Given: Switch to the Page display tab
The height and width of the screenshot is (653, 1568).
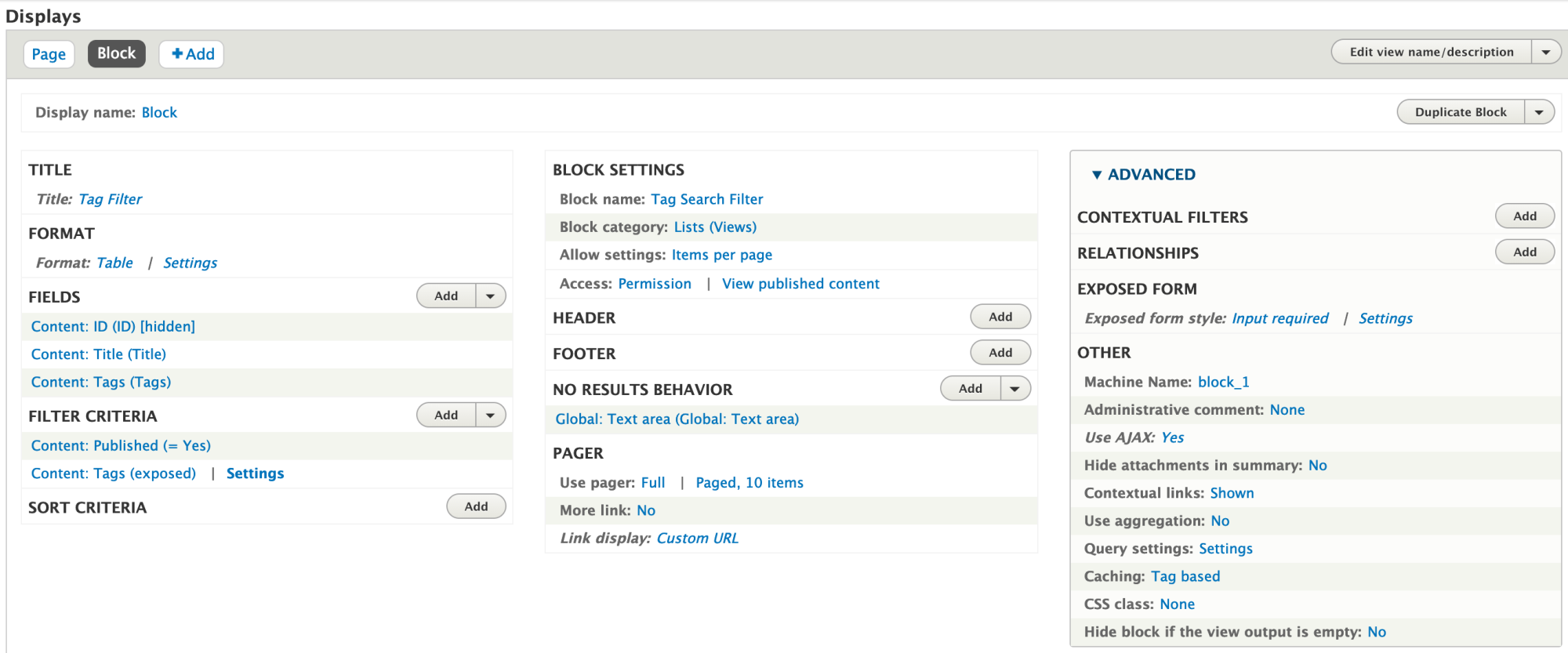Looking at the screenshot, I should click(49, 54).
